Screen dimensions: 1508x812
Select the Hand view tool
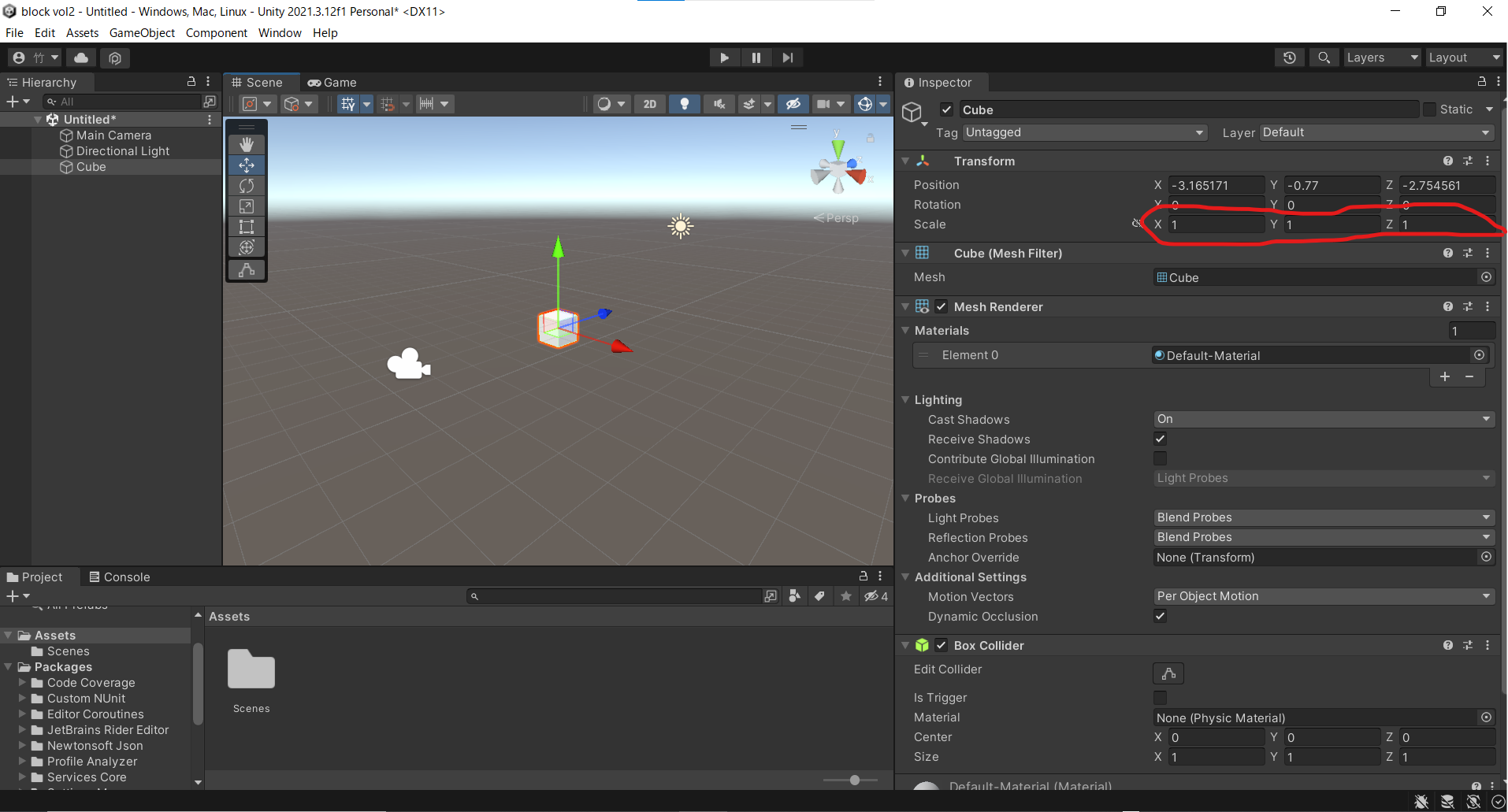click(x=247, y=145)
